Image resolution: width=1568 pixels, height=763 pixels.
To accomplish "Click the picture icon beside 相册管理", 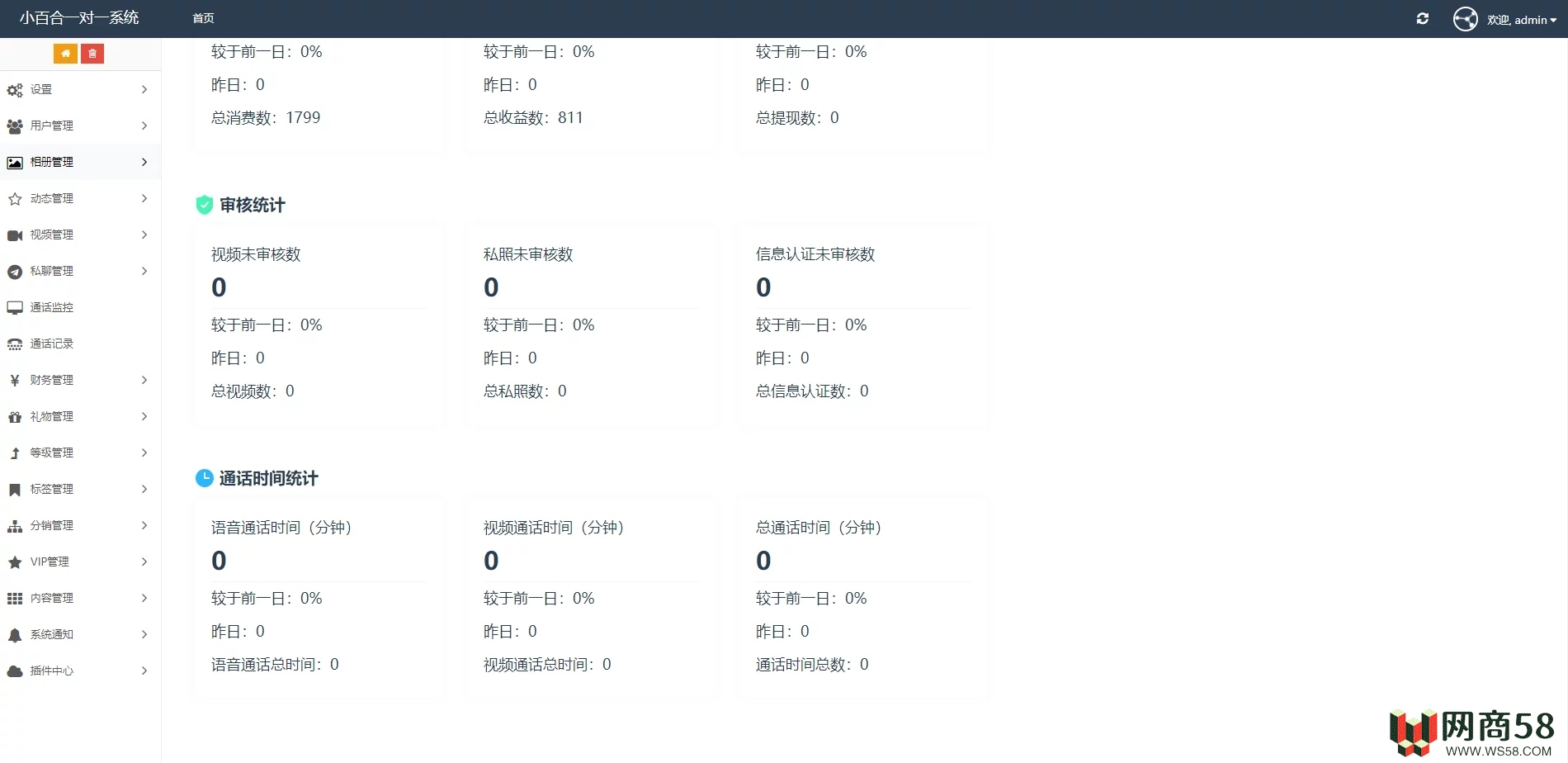I will click(15, 163).
